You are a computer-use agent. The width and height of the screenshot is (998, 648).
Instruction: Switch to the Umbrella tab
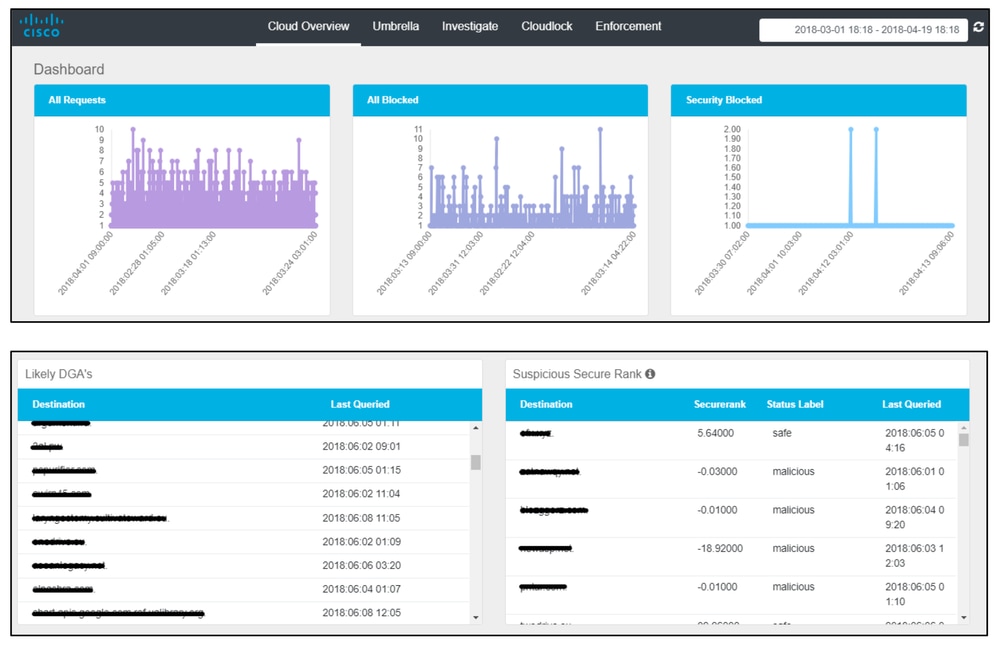(x=395, y=26)
